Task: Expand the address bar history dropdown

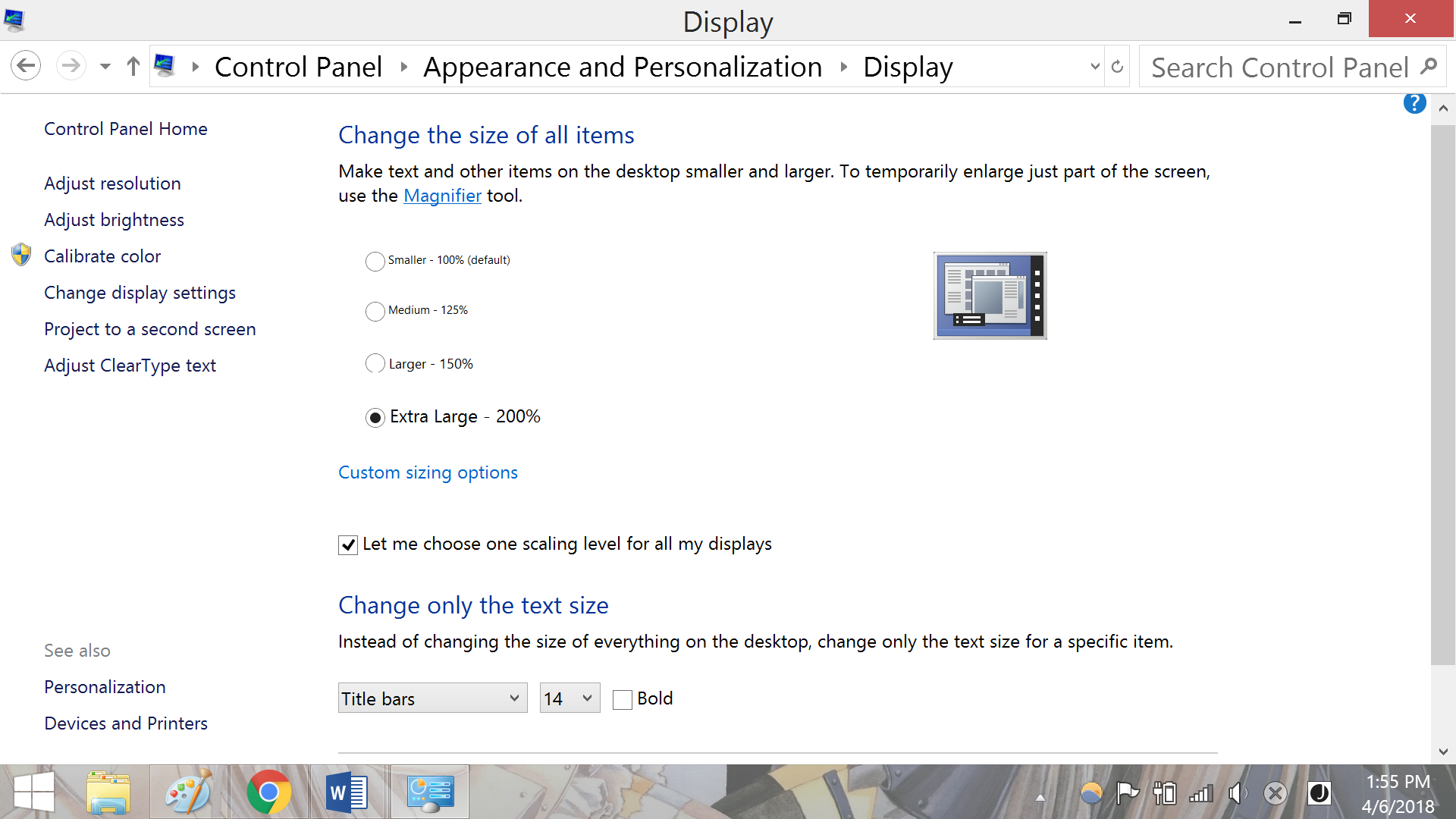Action: [1094, 67]
